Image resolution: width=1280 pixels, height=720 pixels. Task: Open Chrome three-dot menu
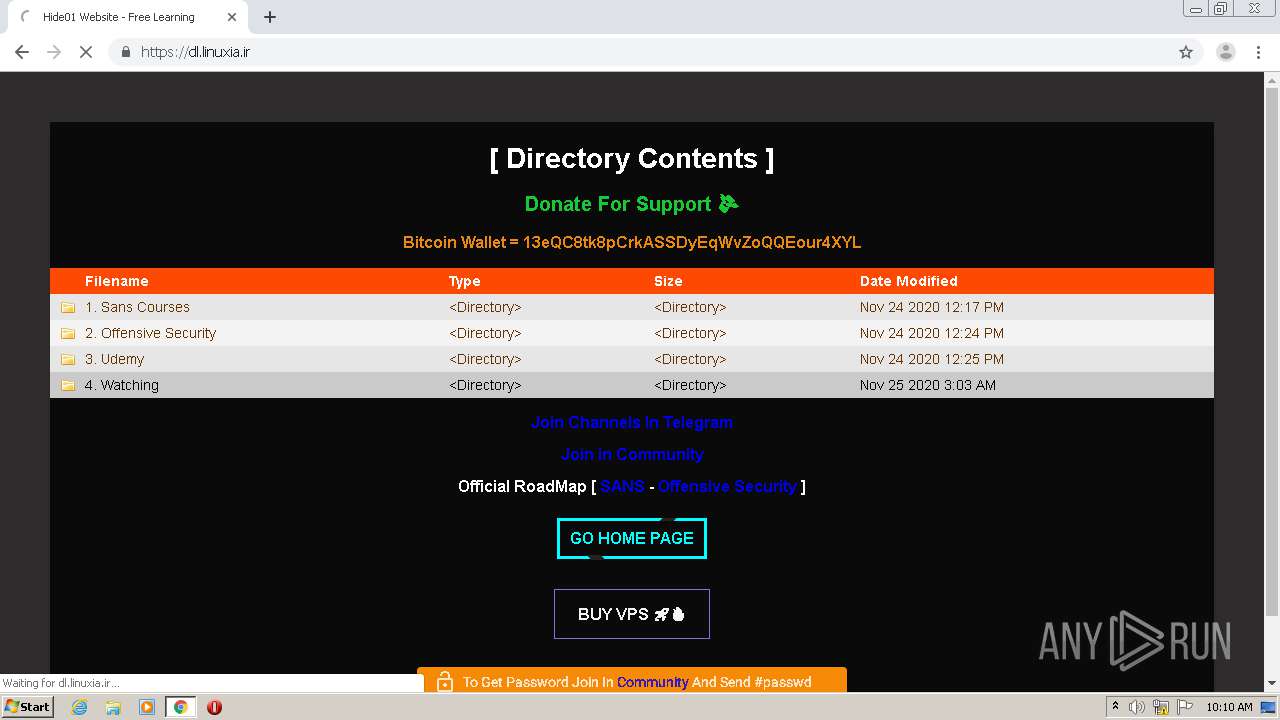tap(1258, 52)
